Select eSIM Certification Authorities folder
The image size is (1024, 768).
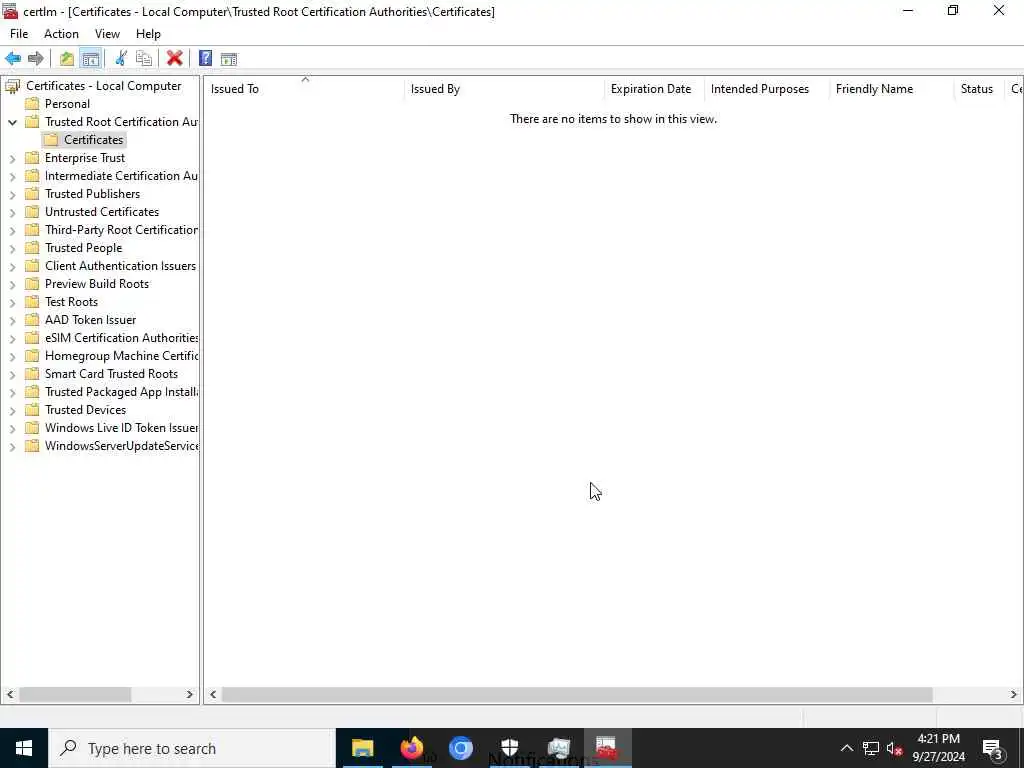(x=121, y=338)
